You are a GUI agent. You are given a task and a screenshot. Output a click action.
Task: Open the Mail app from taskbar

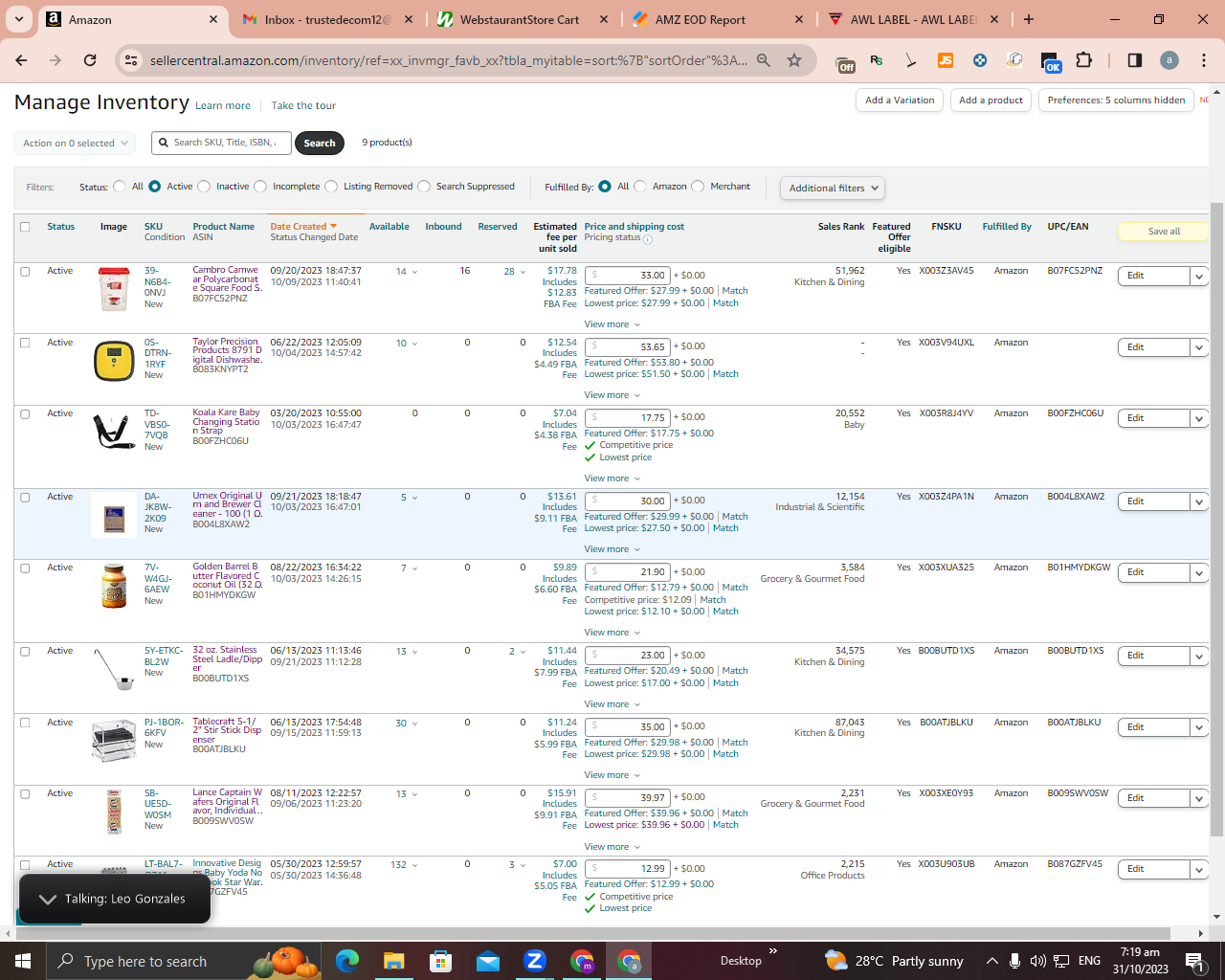pos(487,961)
